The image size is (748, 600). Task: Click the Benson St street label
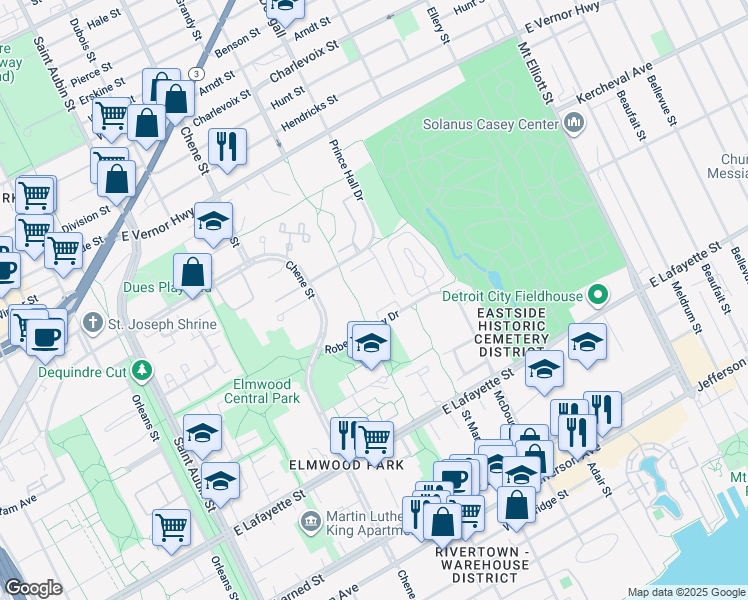click(x=238, y=42)
